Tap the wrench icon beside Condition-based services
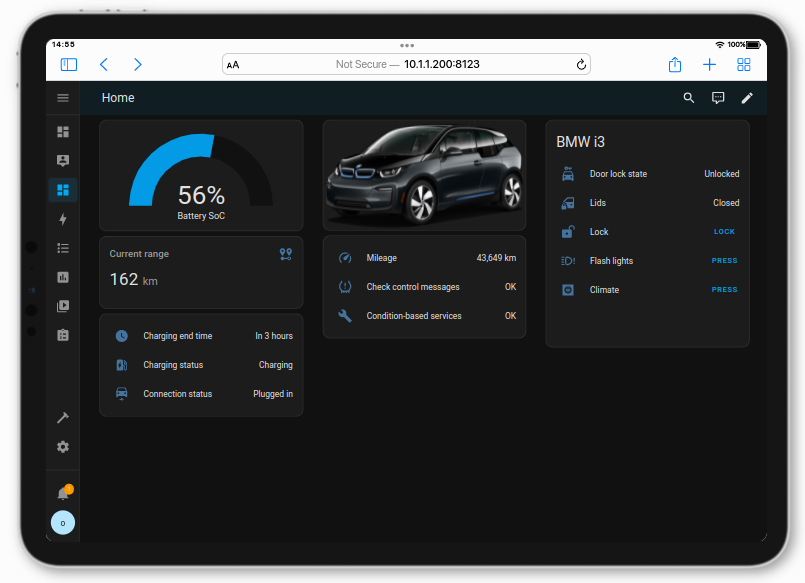Image resolution: width=805 pixels, height=583 pixels. [345, 316]
